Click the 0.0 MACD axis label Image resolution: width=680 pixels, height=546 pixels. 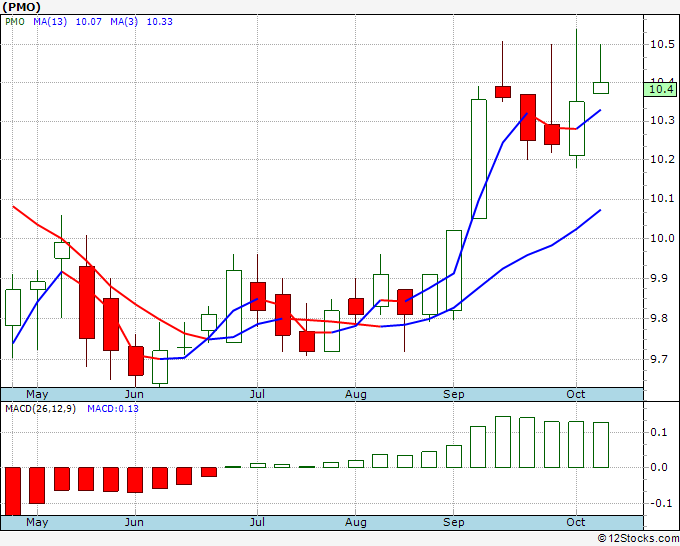point(659,467)
